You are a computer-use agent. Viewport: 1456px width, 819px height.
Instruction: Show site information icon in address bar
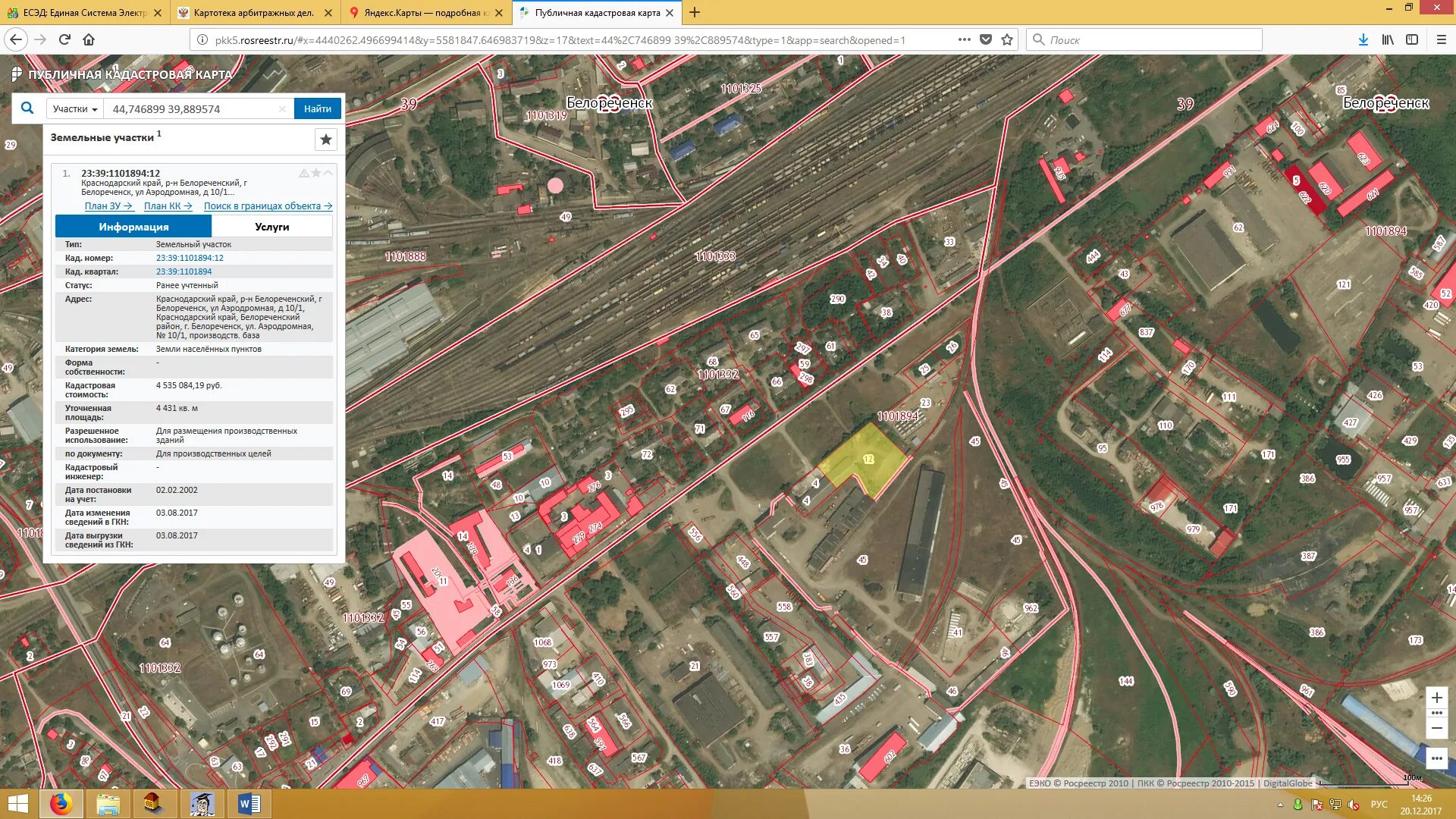(202, 40)
